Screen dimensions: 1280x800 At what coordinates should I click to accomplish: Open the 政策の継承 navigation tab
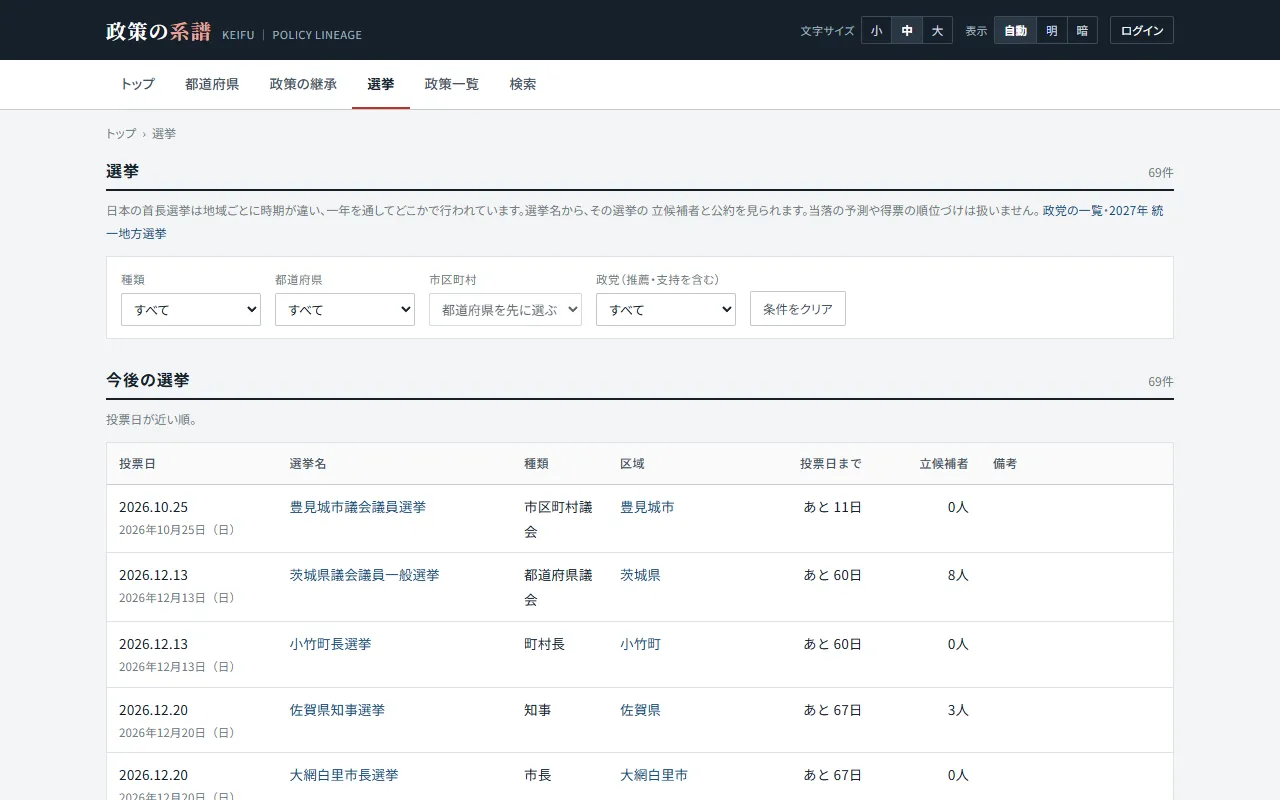coord(303,84)
